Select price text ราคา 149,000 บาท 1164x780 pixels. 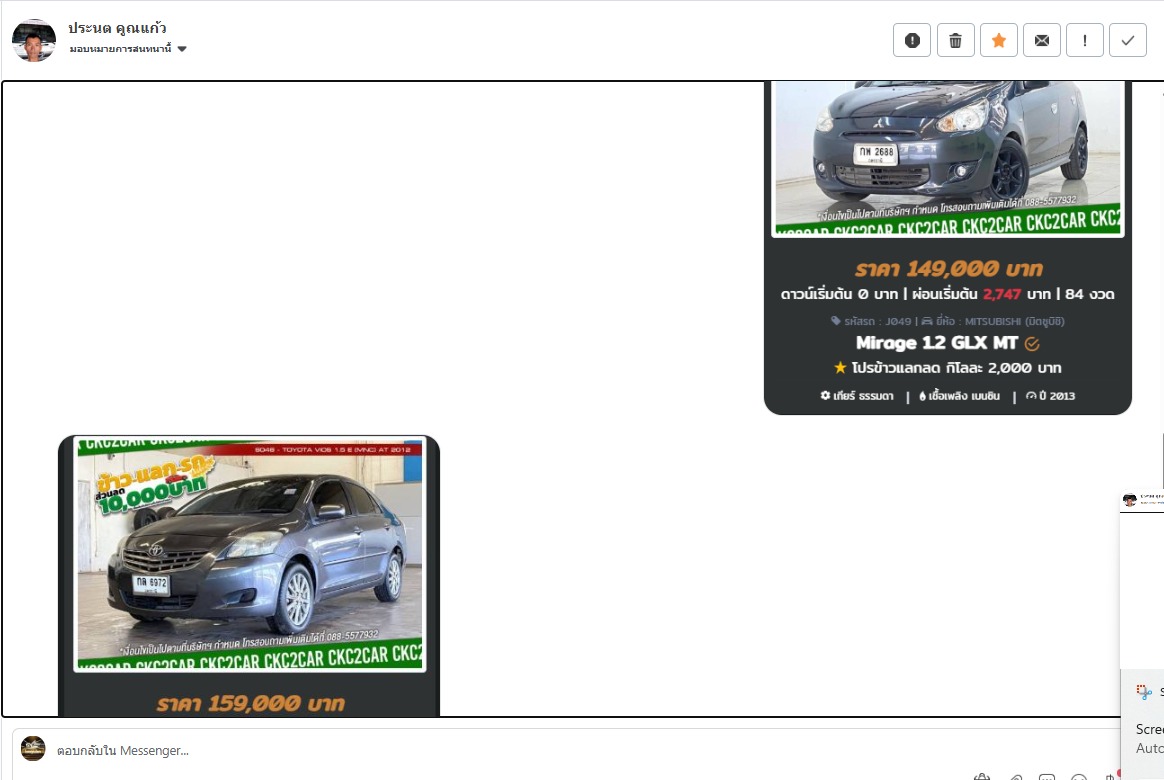point(948,269)
